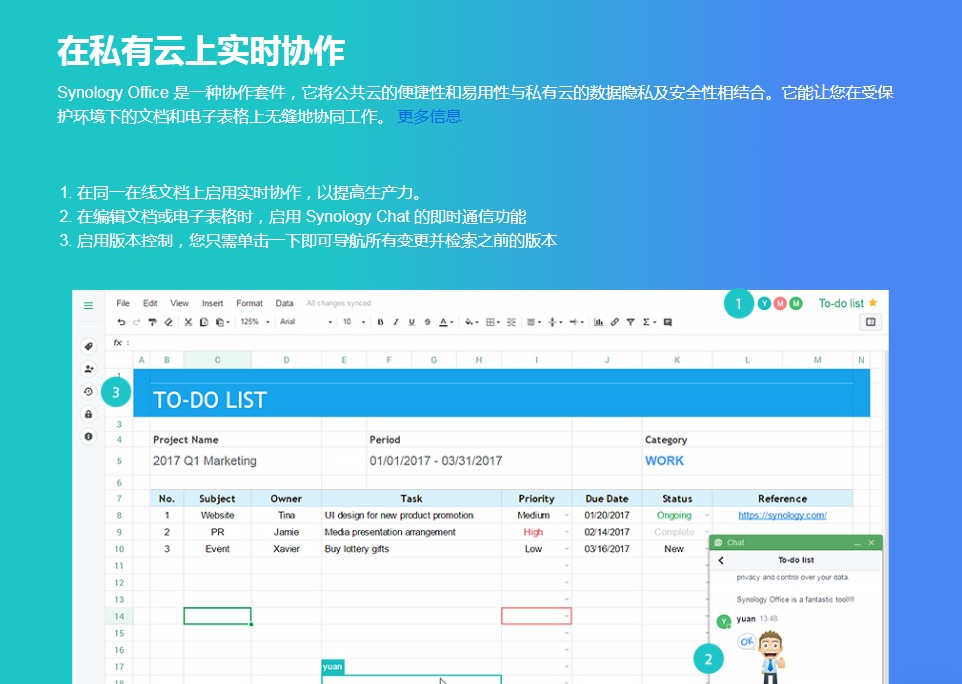Click the red 'High' priority cell

(533, 532)
